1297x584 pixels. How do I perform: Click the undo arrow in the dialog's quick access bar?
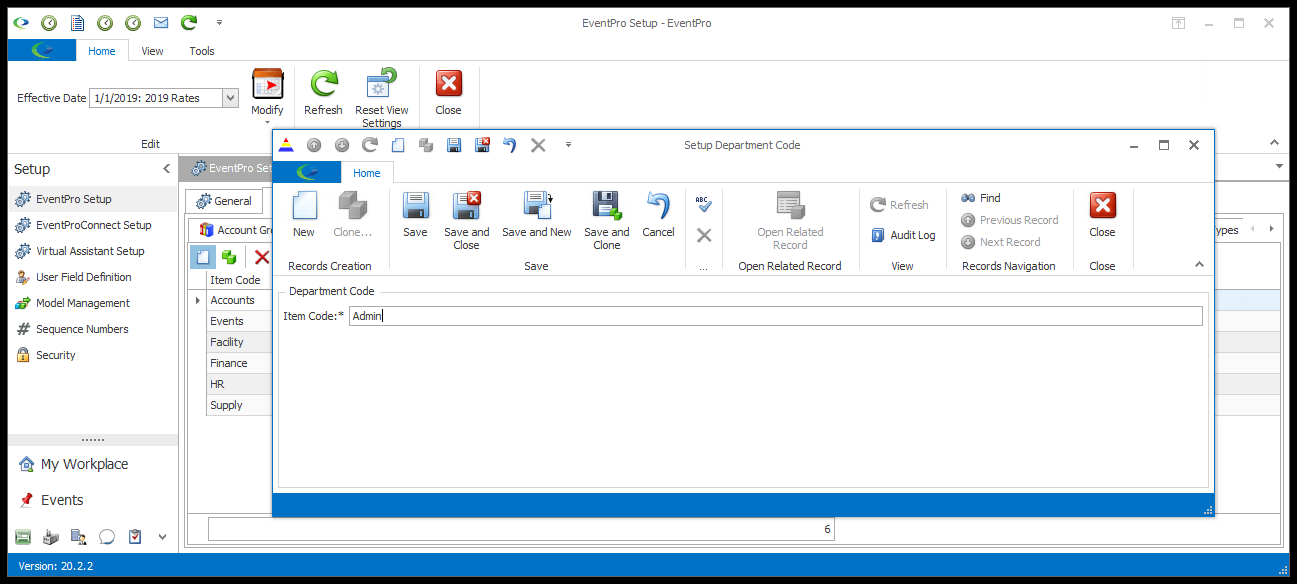pos(510,145)
